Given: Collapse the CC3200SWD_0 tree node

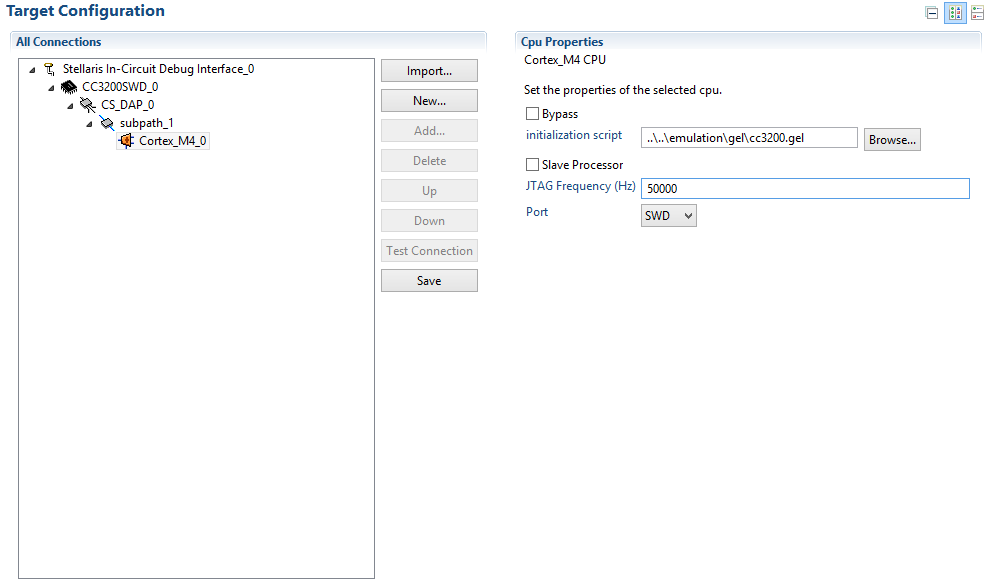Looking at the screenshot, I should (51, 87).
